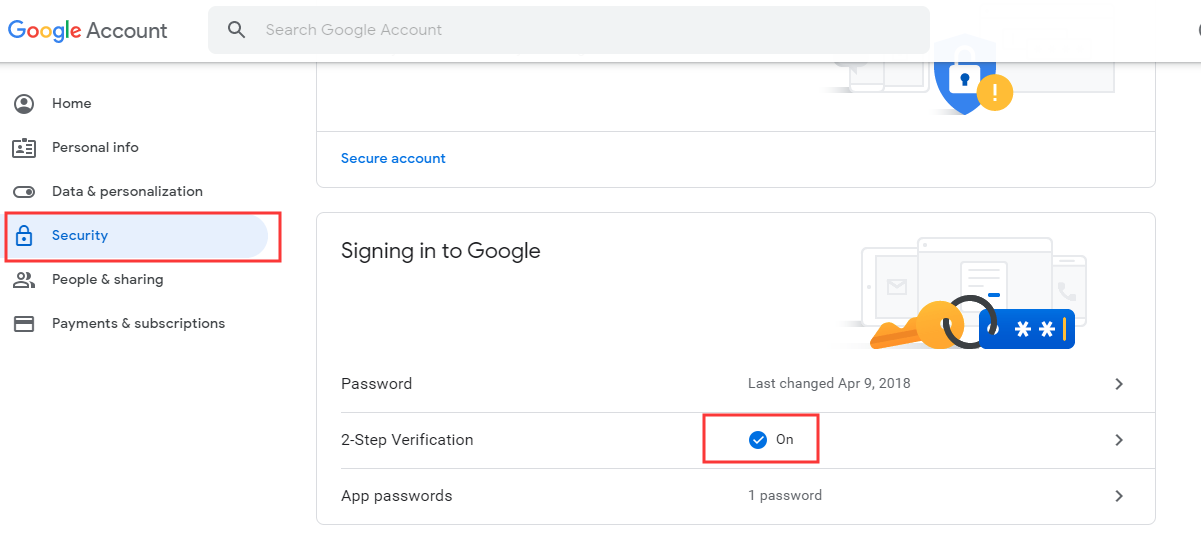The image size is (1201, 537).
Task: Click the Google Account logo
Action: point(88,31)
